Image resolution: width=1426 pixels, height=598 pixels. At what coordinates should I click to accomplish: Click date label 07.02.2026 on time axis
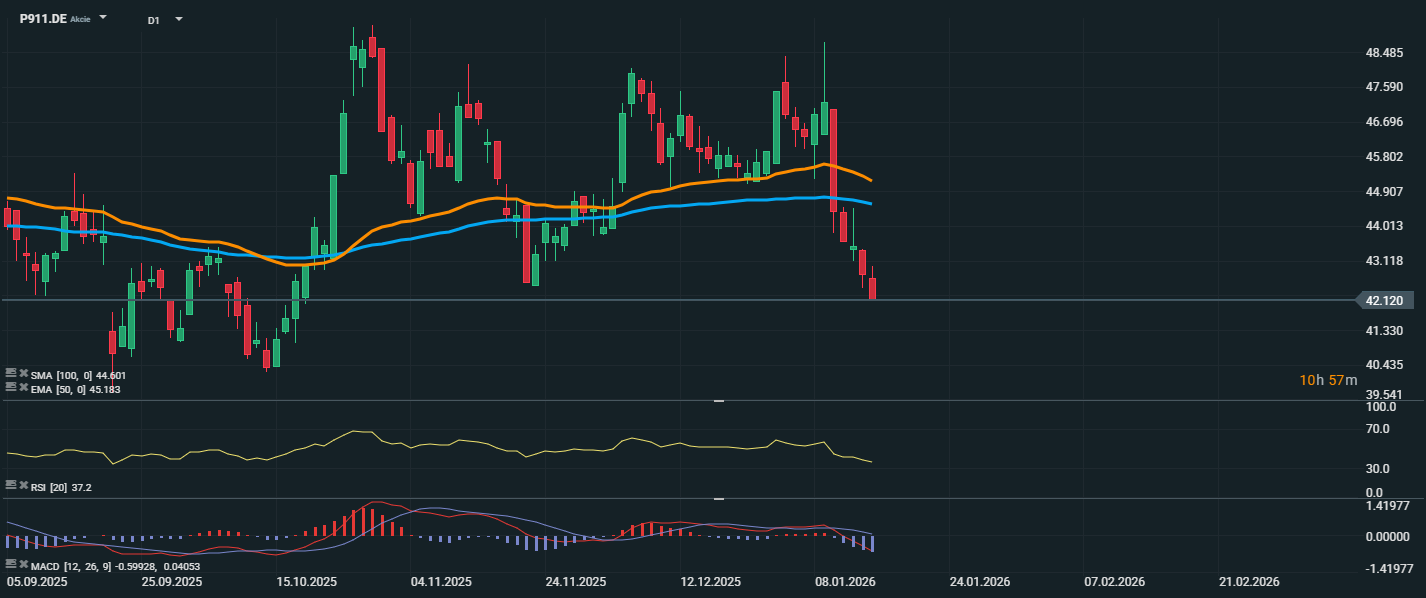tap(1115, 581)
